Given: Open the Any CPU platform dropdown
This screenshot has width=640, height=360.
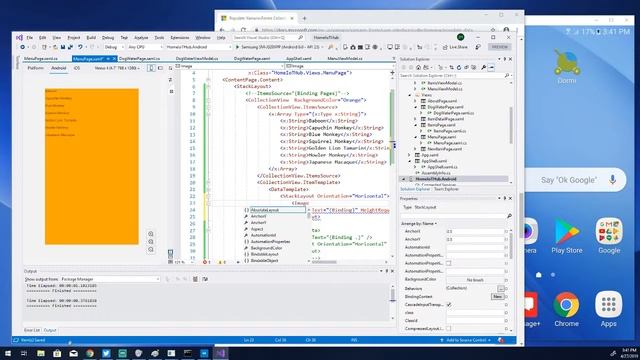Looking at the screenshot, I should tap(145, 47).
